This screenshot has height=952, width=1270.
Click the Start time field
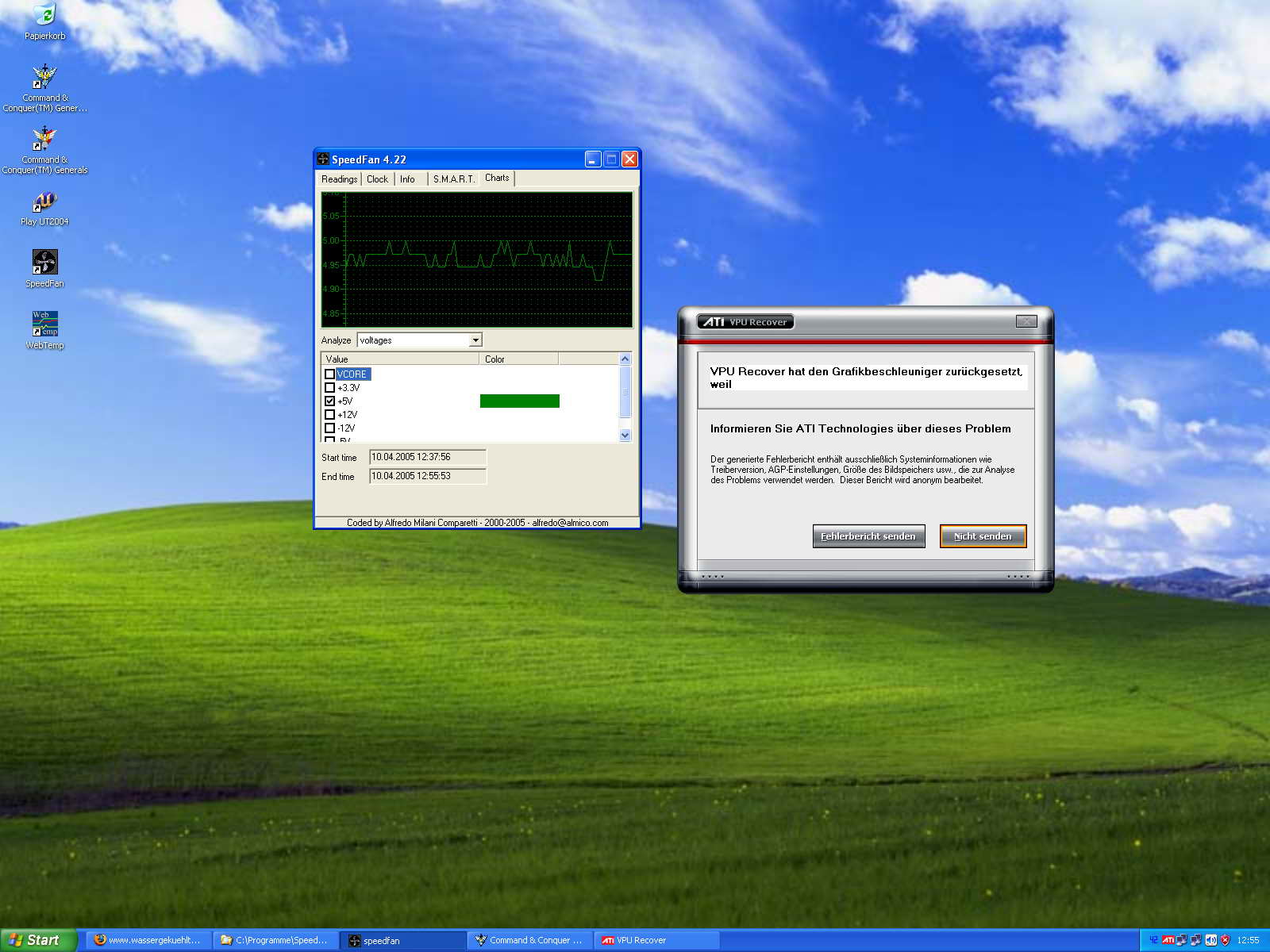[428, 457]
